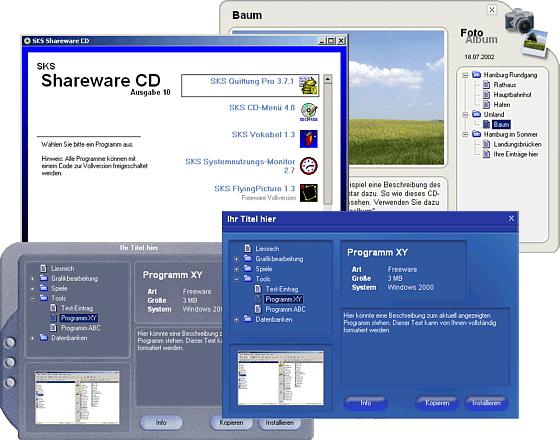This screenshot has height=440, width=560.
Task: Click the photo print icon below the camera
Action: tap(534, 43)
